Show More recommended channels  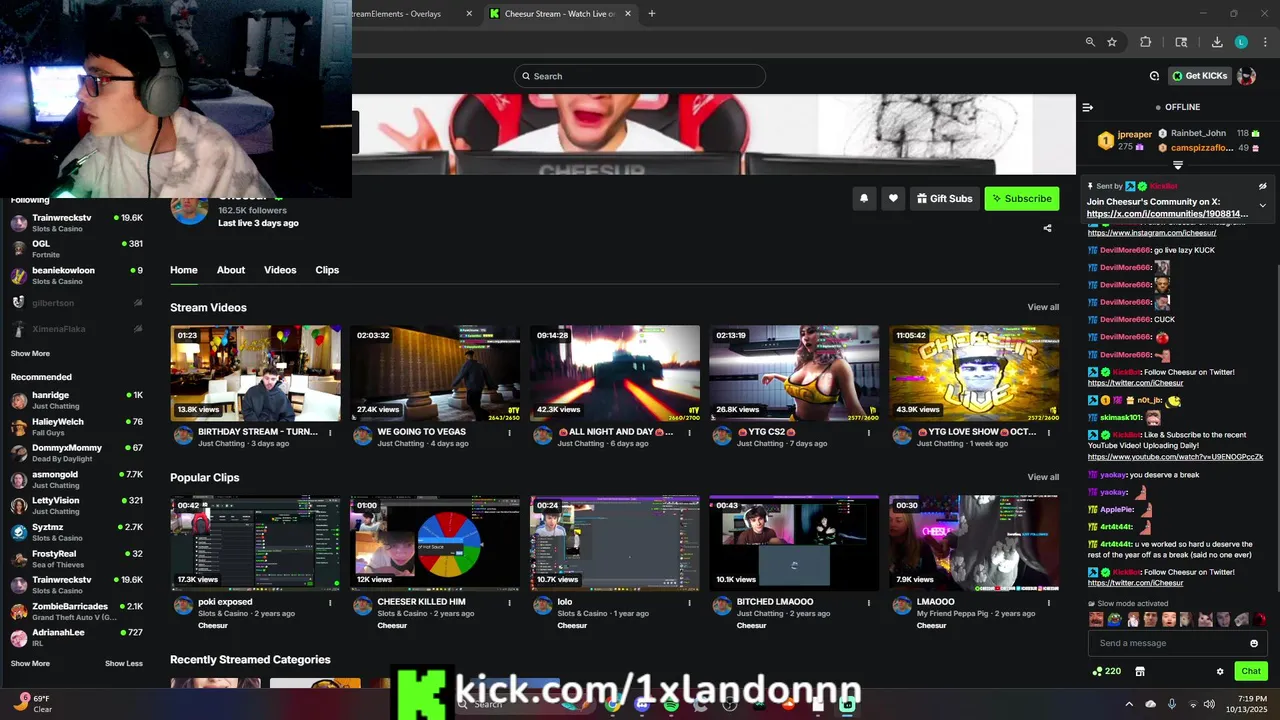[30, 663]
